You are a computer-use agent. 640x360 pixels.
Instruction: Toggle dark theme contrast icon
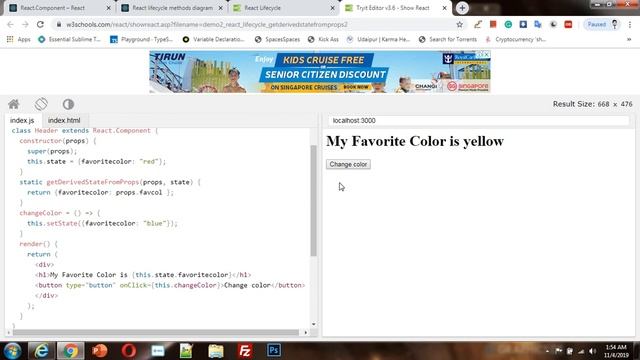pos(68,104)
